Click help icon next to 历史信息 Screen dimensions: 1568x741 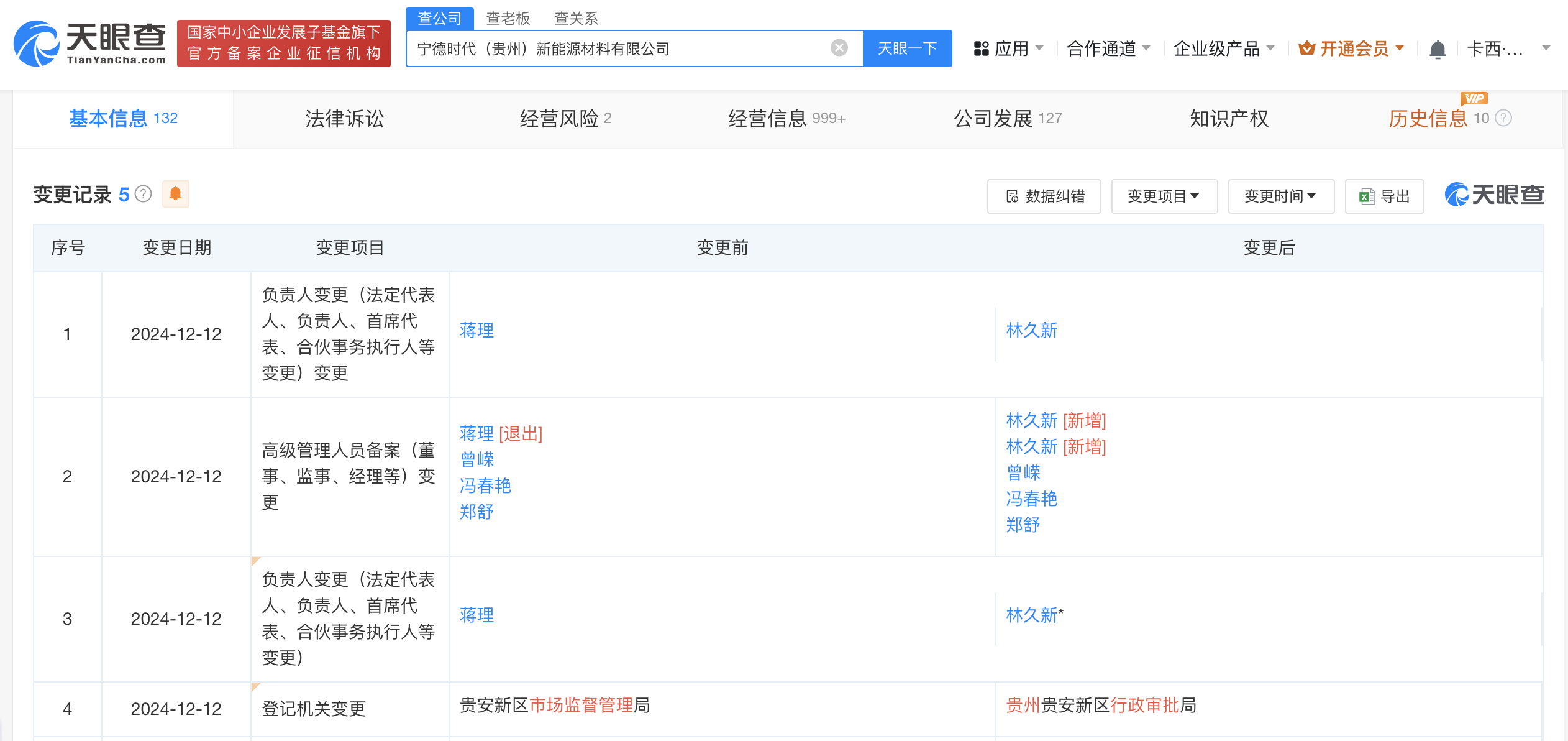pos(1503,118)
